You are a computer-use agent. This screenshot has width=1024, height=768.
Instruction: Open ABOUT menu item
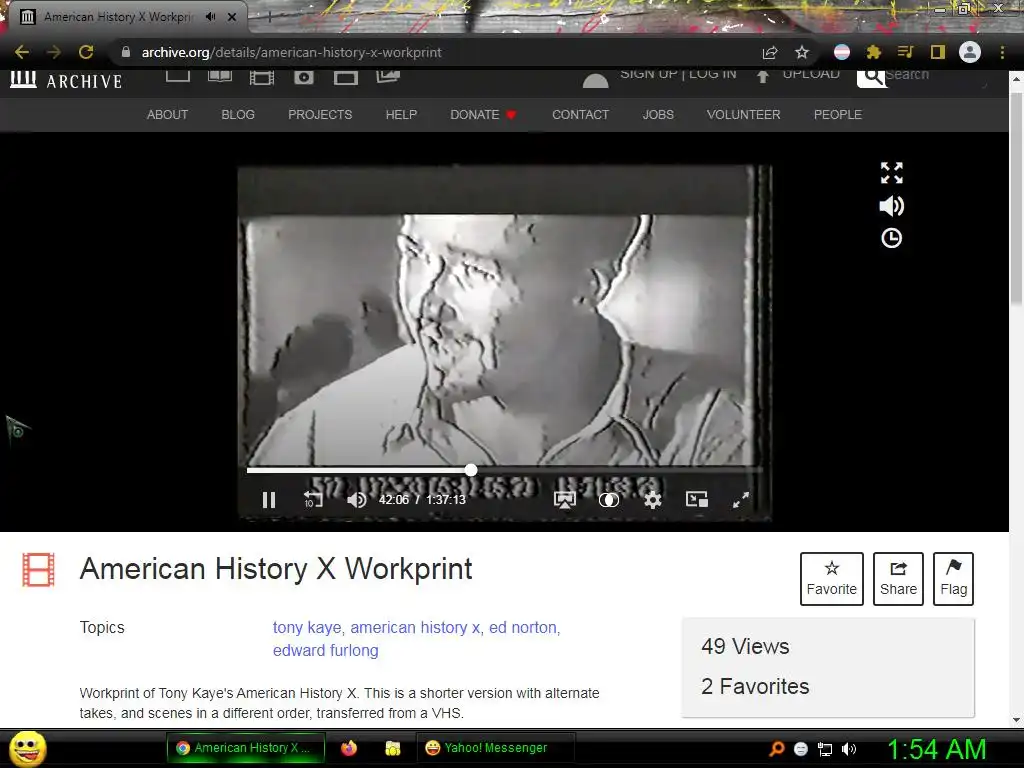point(167,114)
